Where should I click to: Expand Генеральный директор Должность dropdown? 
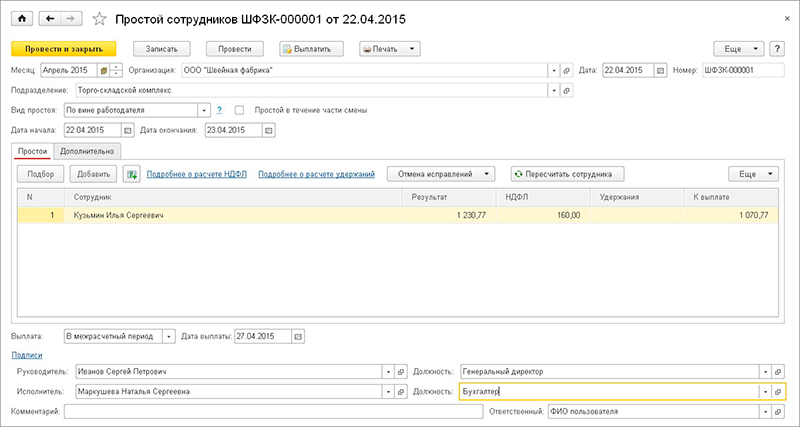coord(765,372)
